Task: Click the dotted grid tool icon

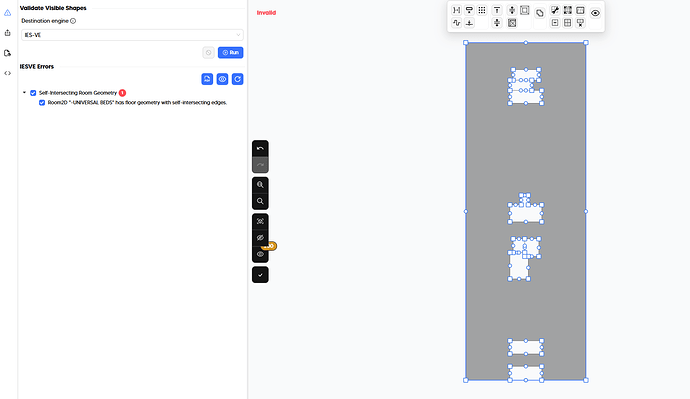Action: click(x=482, y=10)
